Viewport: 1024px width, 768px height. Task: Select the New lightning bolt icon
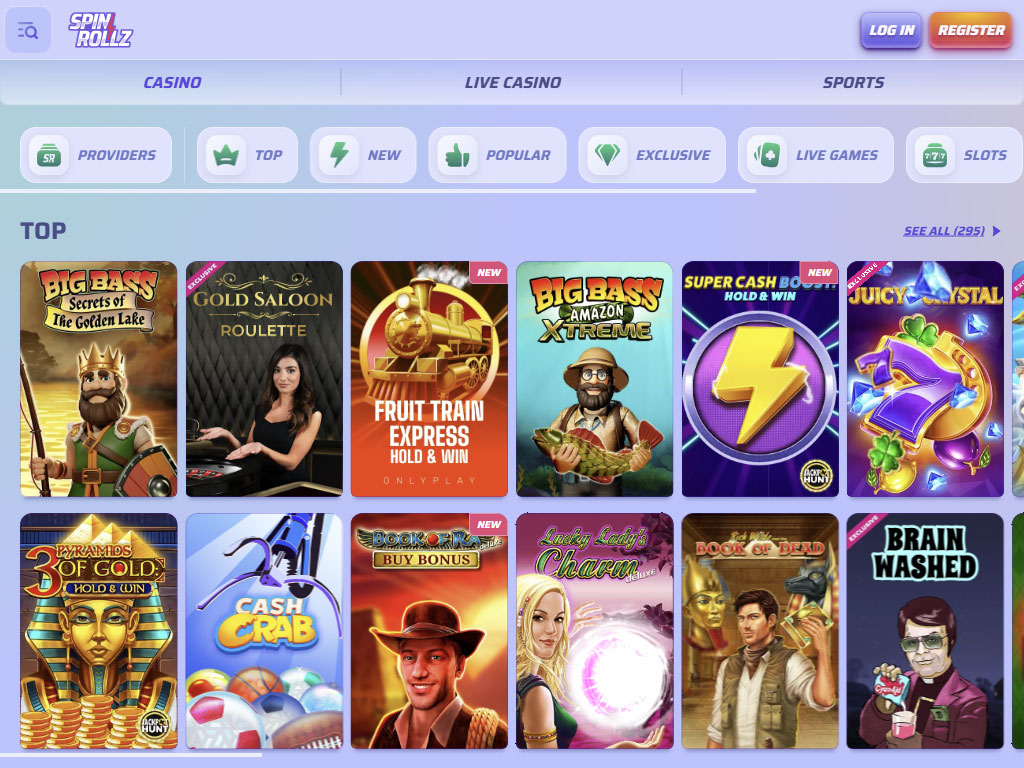click(339, 155)
